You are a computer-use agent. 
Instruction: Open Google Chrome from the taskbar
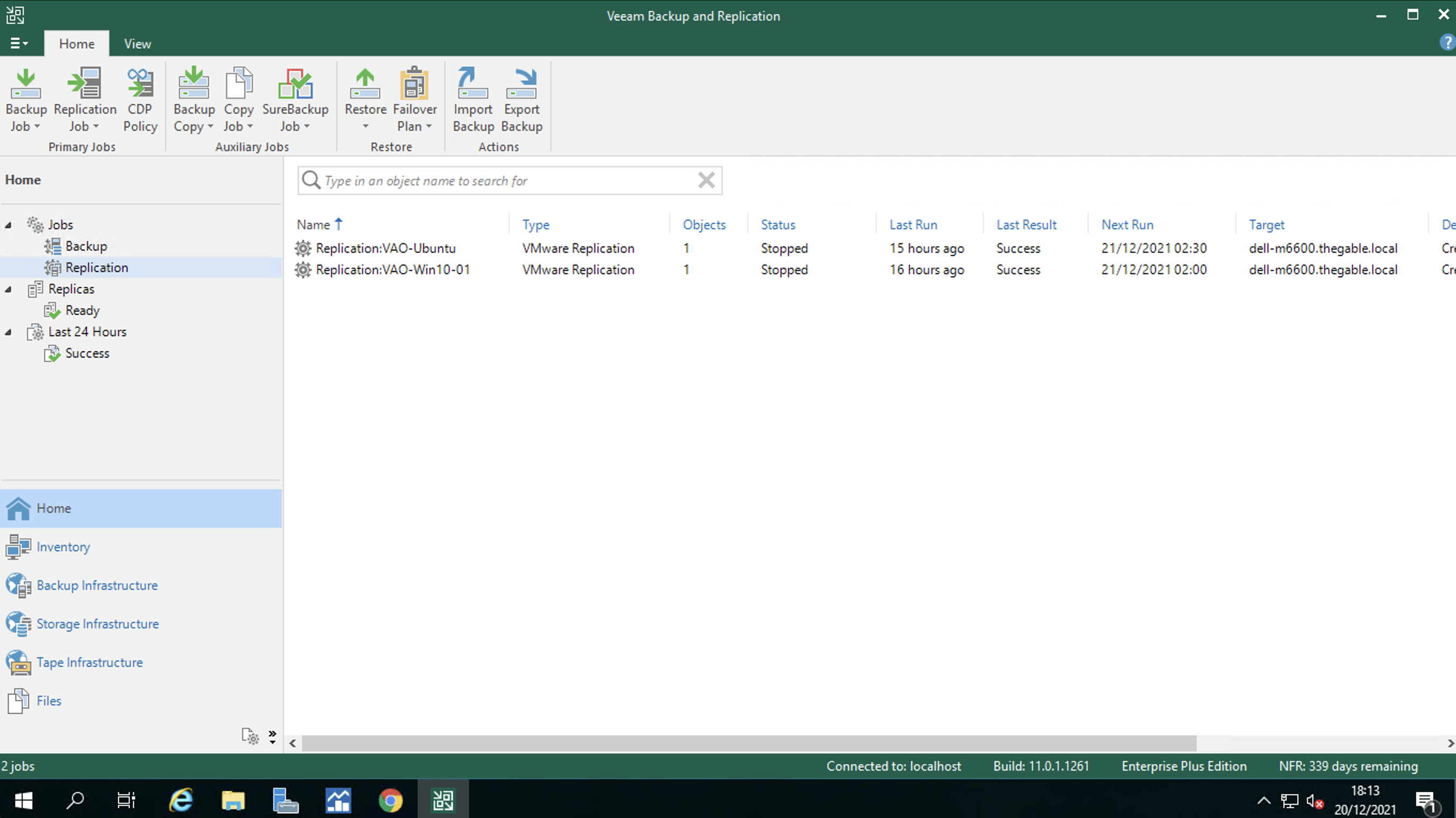[x=391, y=799]
